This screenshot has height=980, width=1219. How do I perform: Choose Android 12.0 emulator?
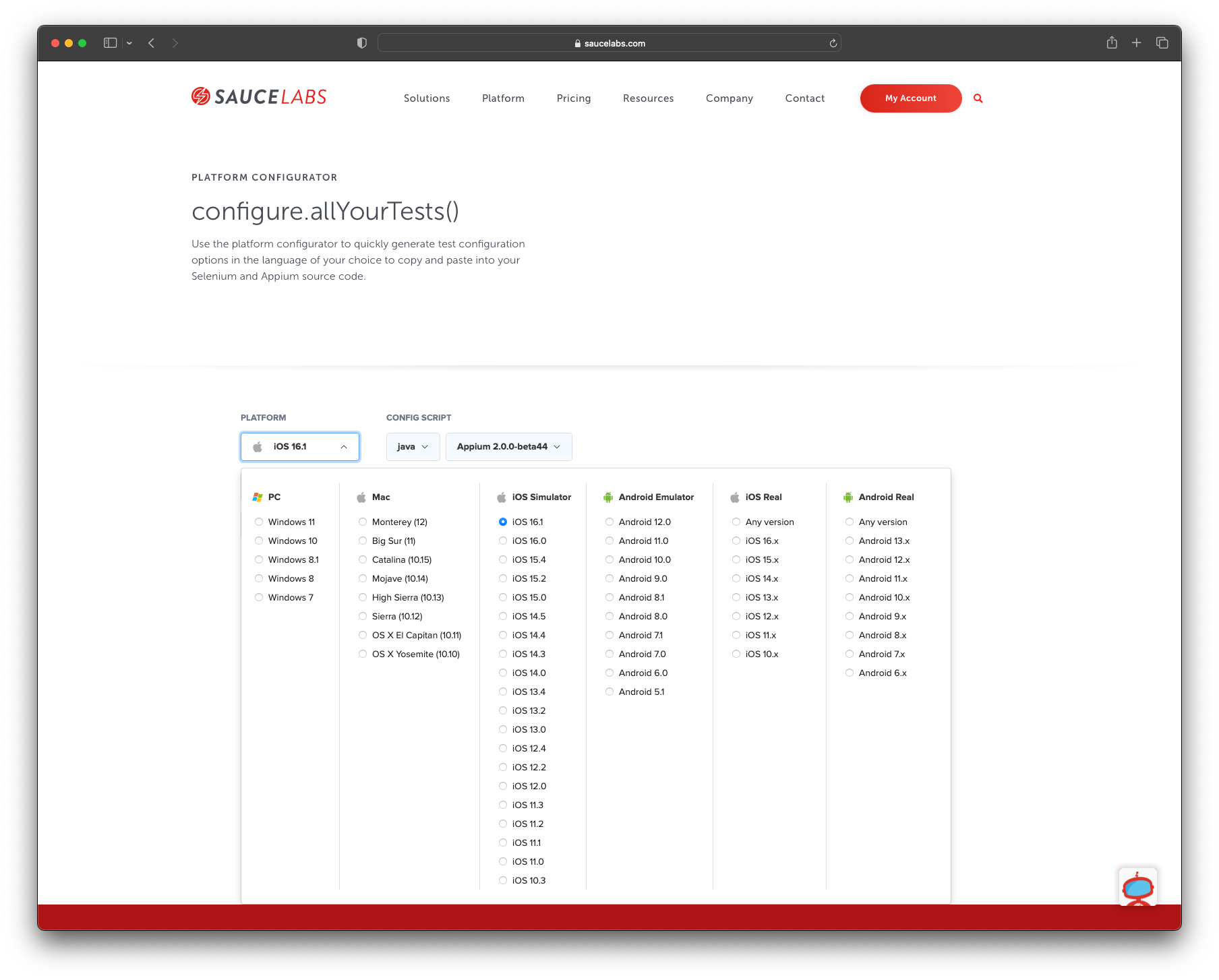[x=638, y=522]
